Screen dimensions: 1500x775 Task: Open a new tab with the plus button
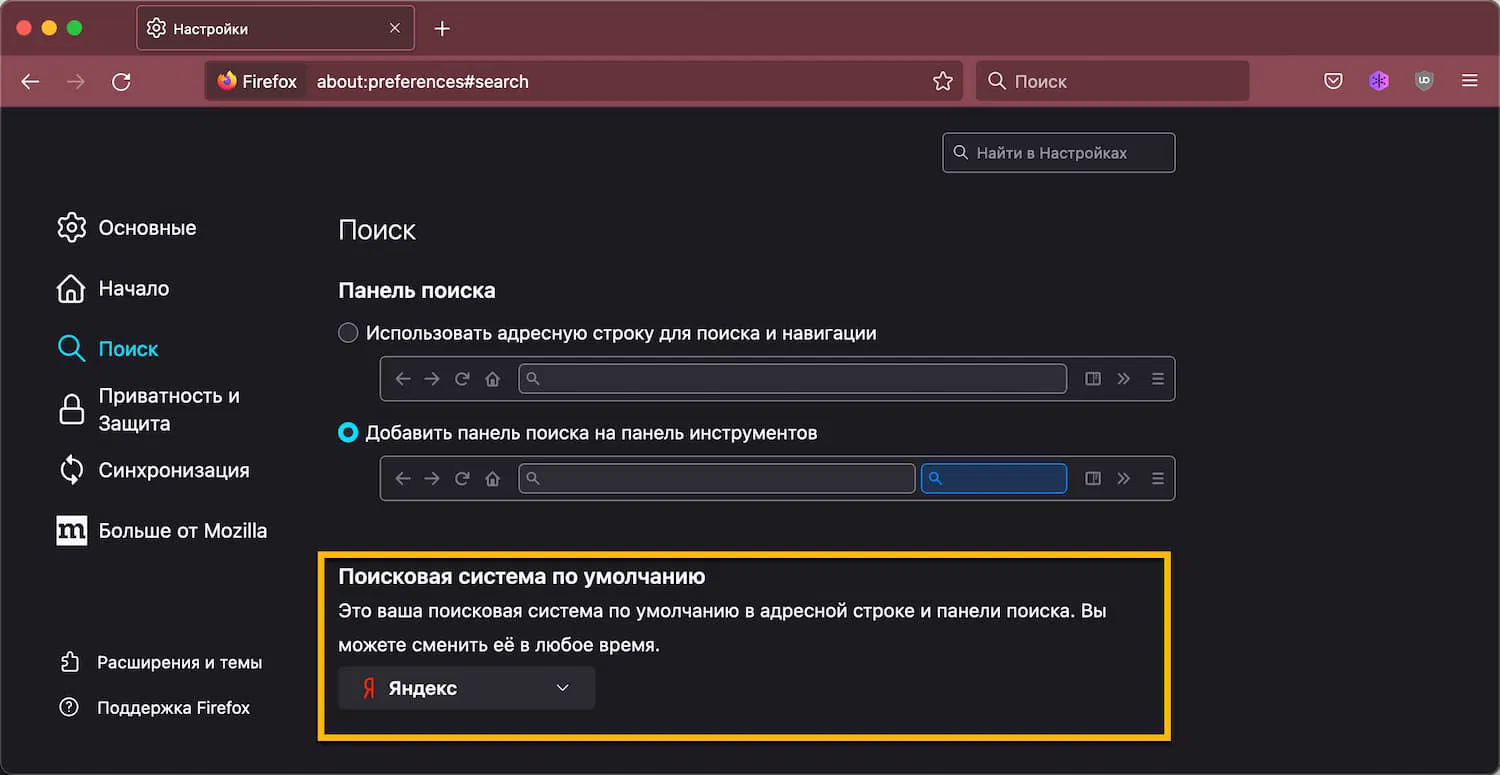(442, 29)
